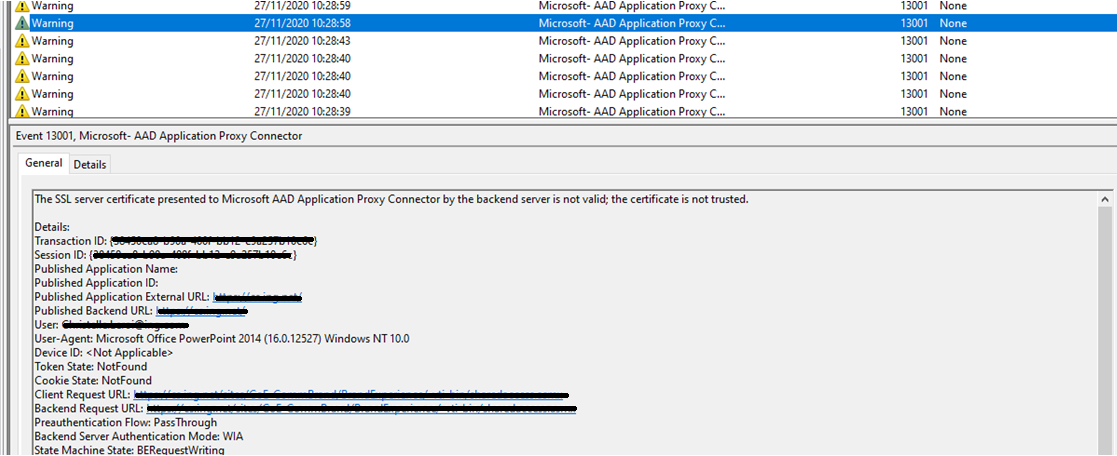The height and width of the screenshot is (456, 1117).
Task: Click the Event 13001 pane header text
Action: (x=159, y=135)
